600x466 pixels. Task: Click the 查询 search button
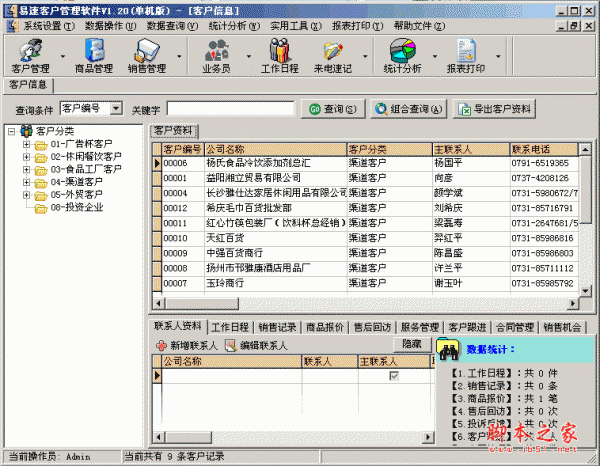click(333, 109)
